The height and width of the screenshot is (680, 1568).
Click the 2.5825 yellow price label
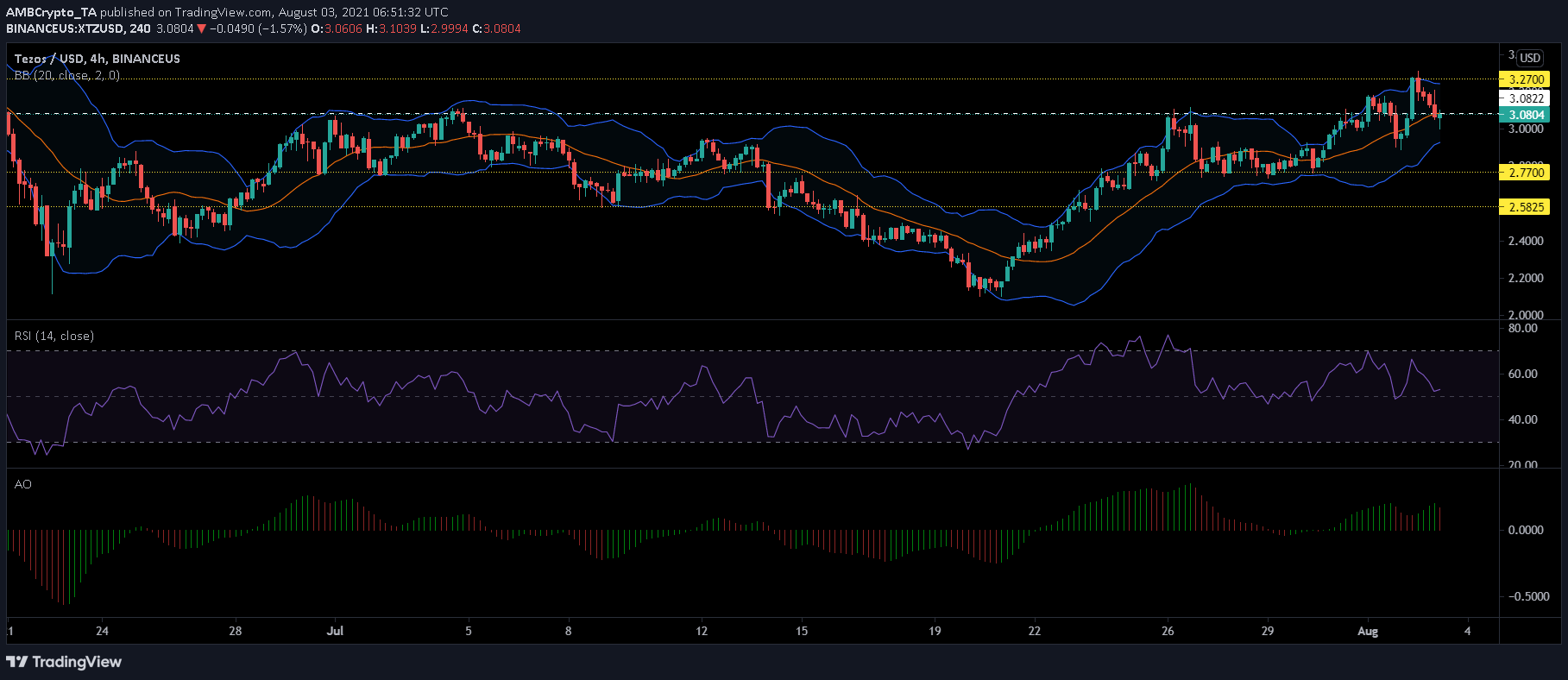click(1525, 207)
